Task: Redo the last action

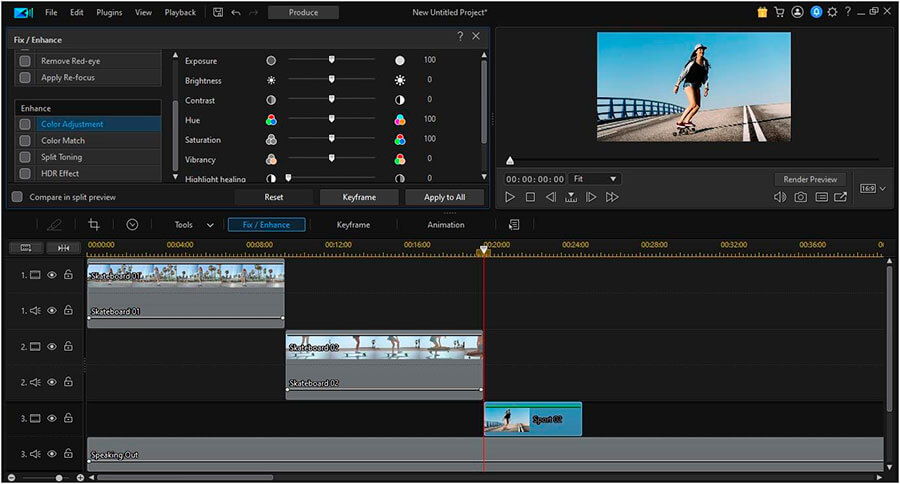Action: (253, 12)
